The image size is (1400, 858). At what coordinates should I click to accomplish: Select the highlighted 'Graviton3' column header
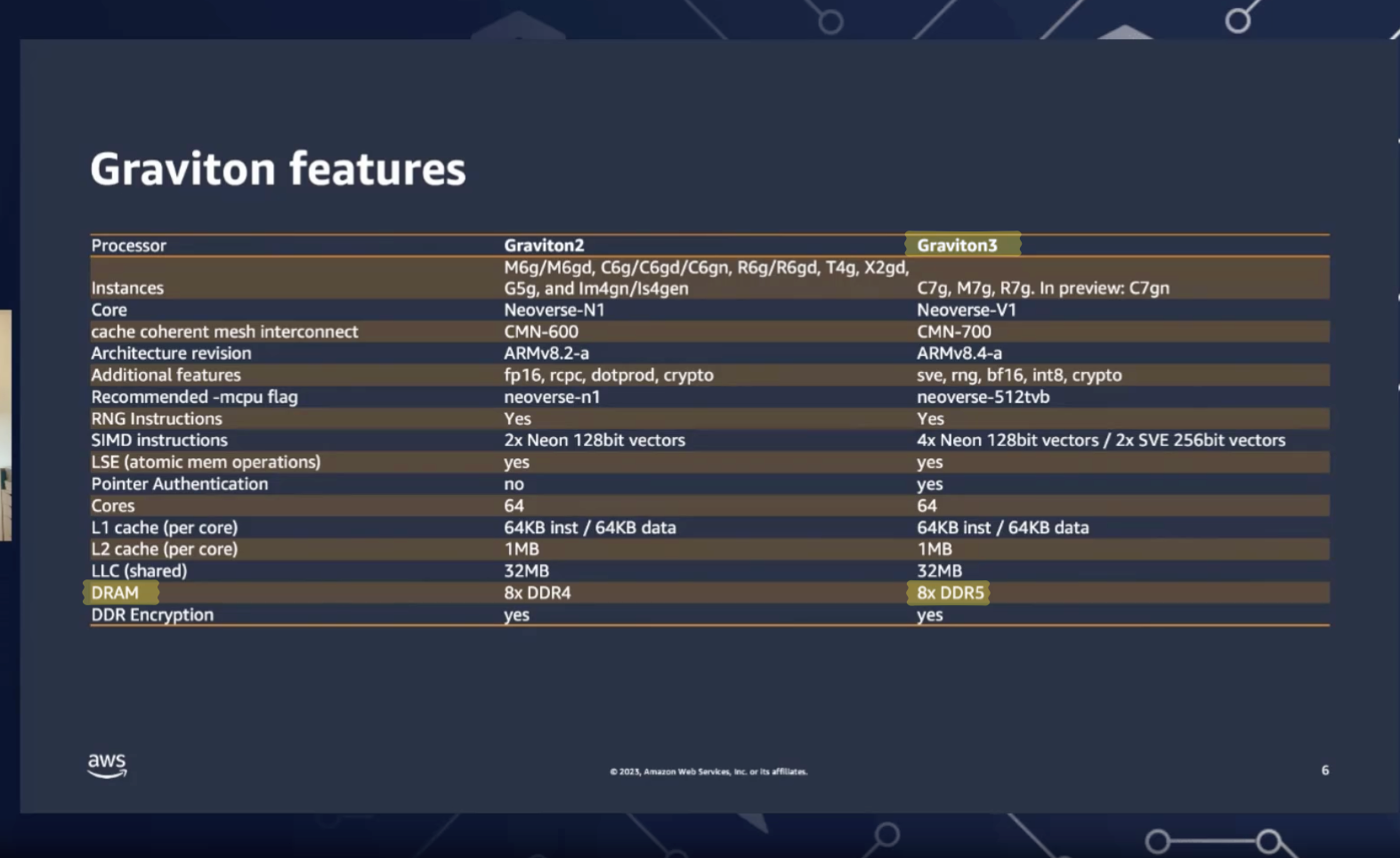coord(958,245)
